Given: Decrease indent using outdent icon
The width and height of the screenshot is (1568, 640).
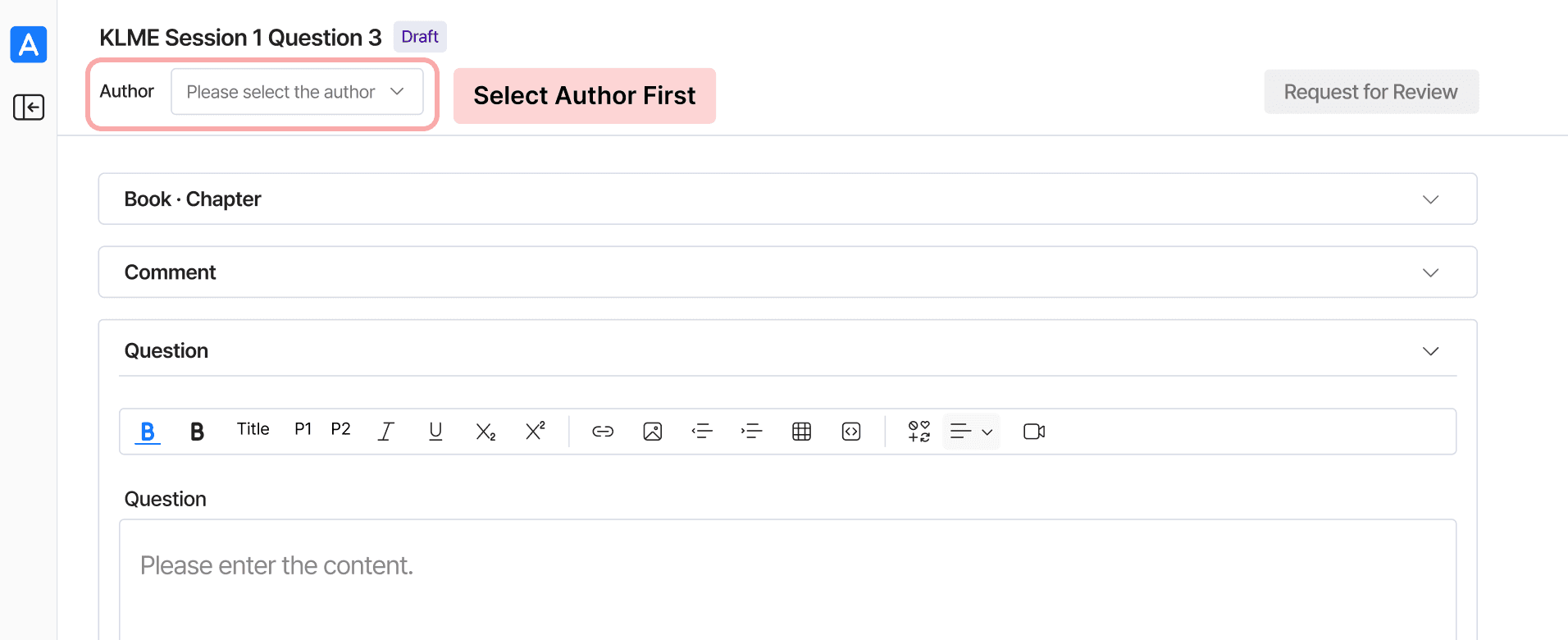Looking at the screenshot, I should [702, 432].
